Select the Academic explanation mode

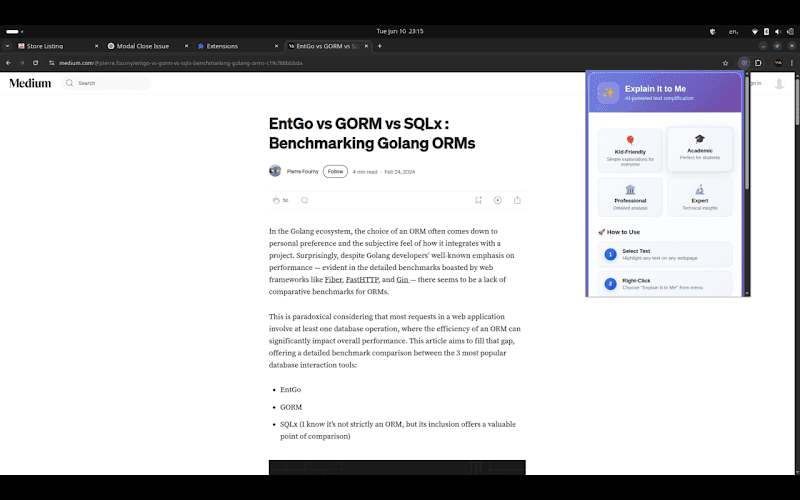point(699,149)
